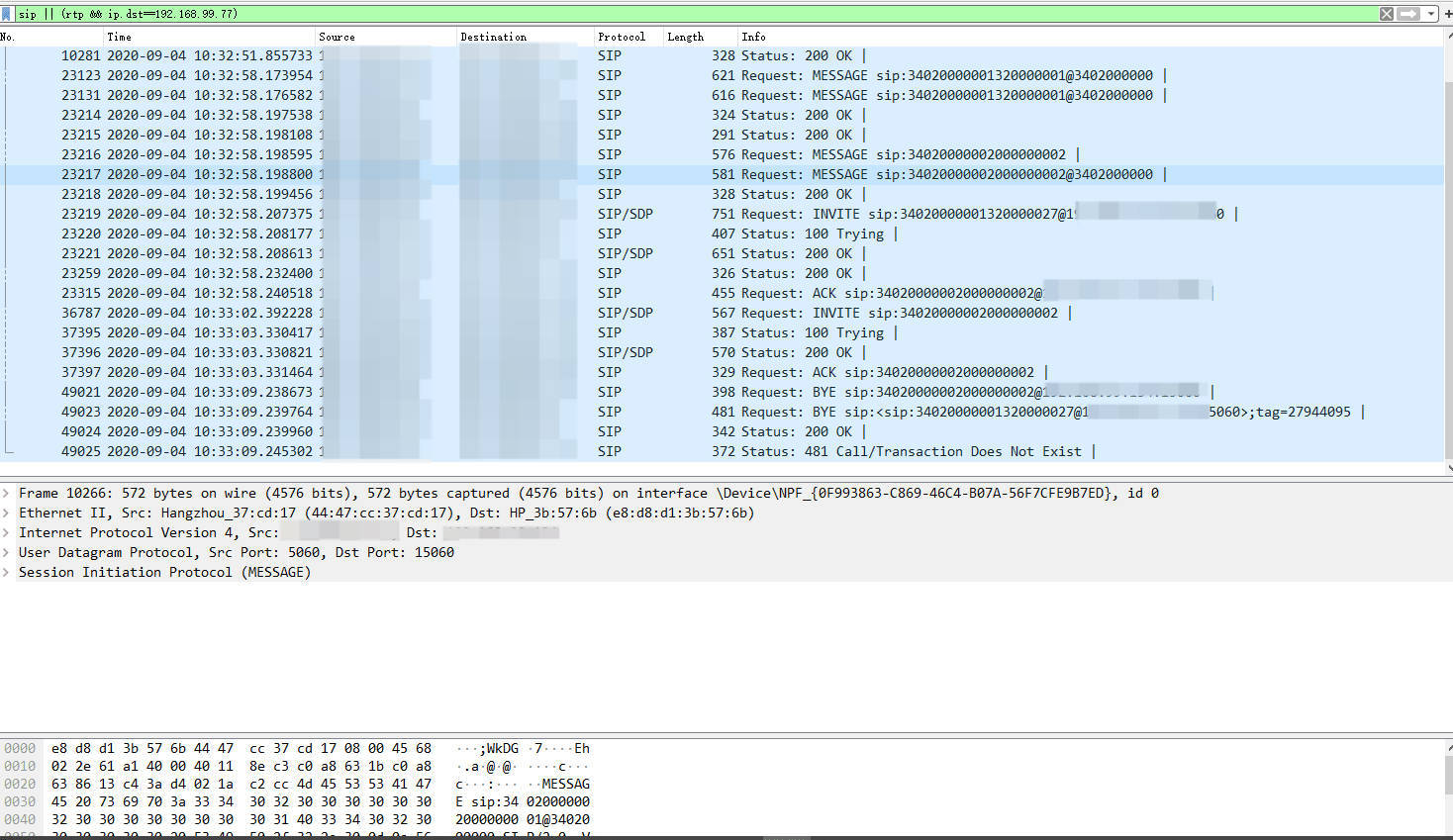1453x840 pixels.
Task: Sort packets by the Protocol column header
Action: [629, 37]
